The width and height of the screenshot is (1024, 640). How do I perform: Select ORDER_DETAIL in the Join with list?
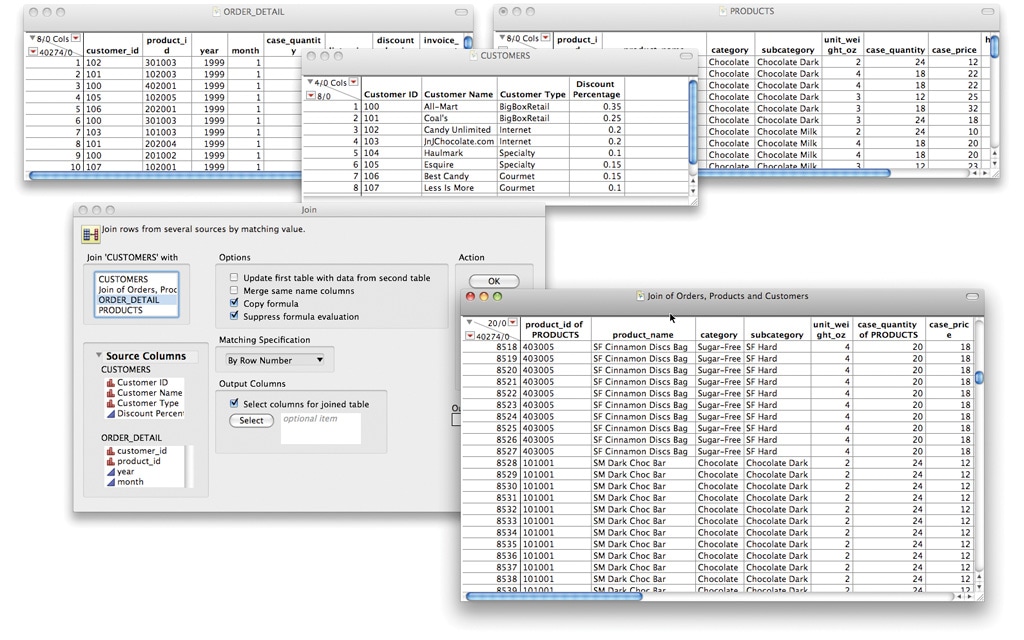pos(136,300)
